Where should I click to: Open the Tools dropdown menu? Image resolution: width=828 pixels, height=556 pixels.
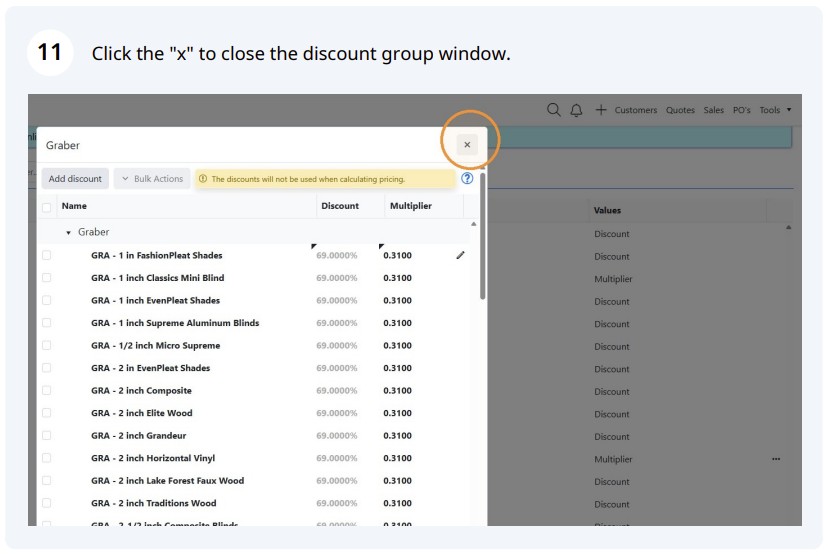point(775,110)
